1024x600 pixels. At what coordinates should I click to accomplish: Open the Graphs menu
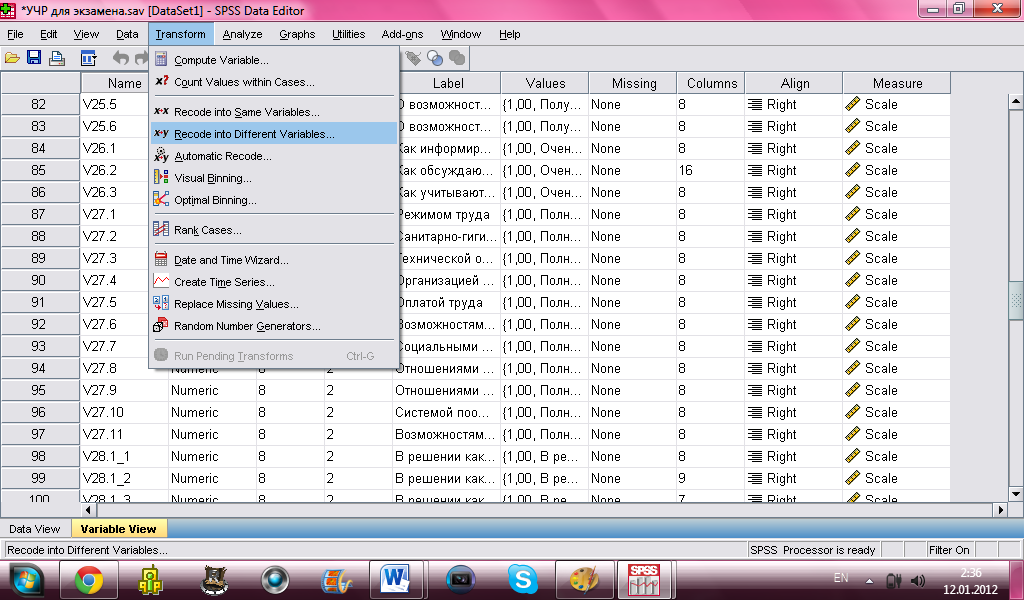point(297,34)
